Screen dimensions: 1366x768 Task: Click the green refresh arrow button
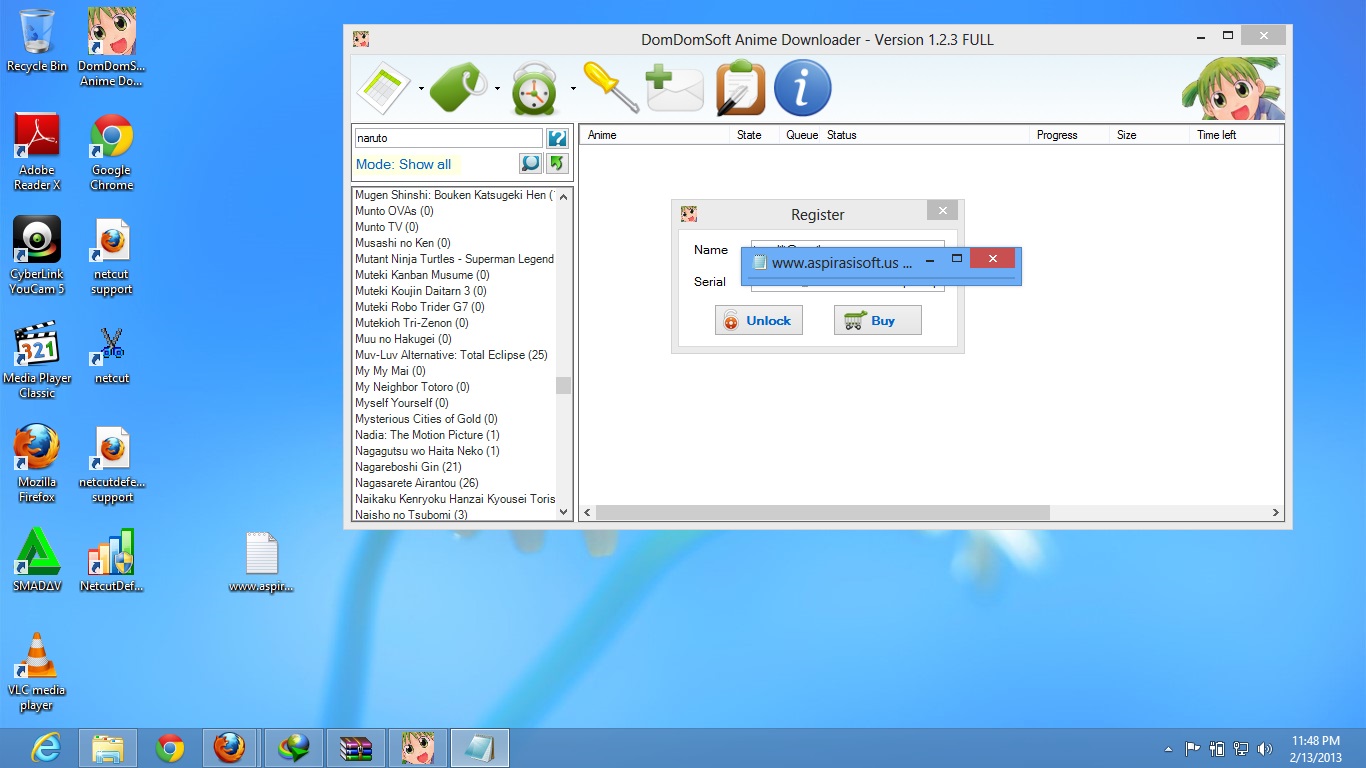click(557, 163)
